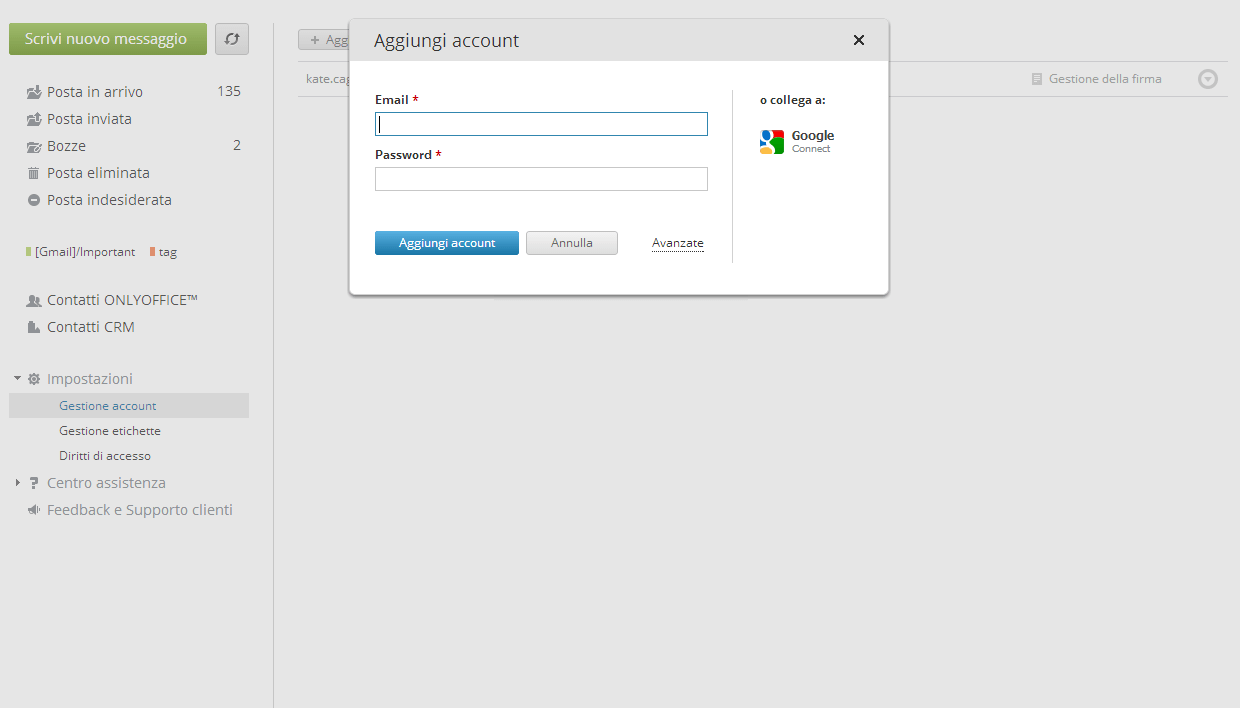Image resolution: width=1240 pixels, height=708 pixels.
Task: Click the refresh mail icon button
Action: click(232, 39)
